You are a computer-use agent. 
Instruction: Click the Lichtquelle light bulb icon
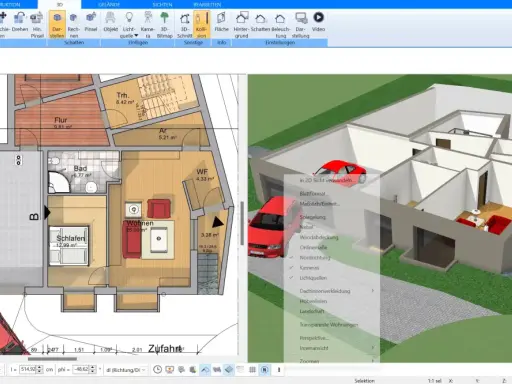tap(129, 17)
